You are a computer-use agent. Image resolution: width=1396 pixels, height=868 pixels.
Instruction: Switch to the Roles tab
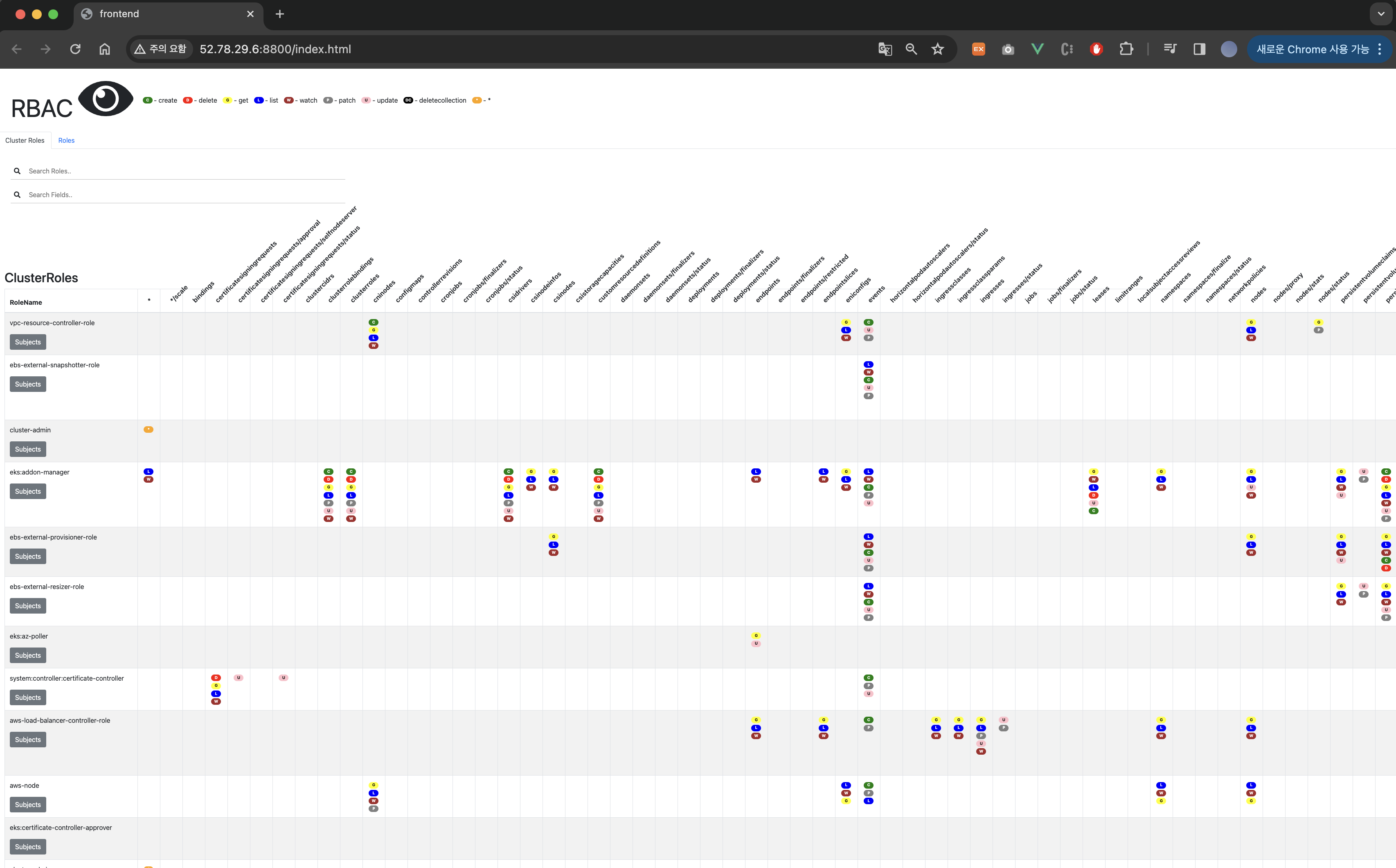coord(66,141)
